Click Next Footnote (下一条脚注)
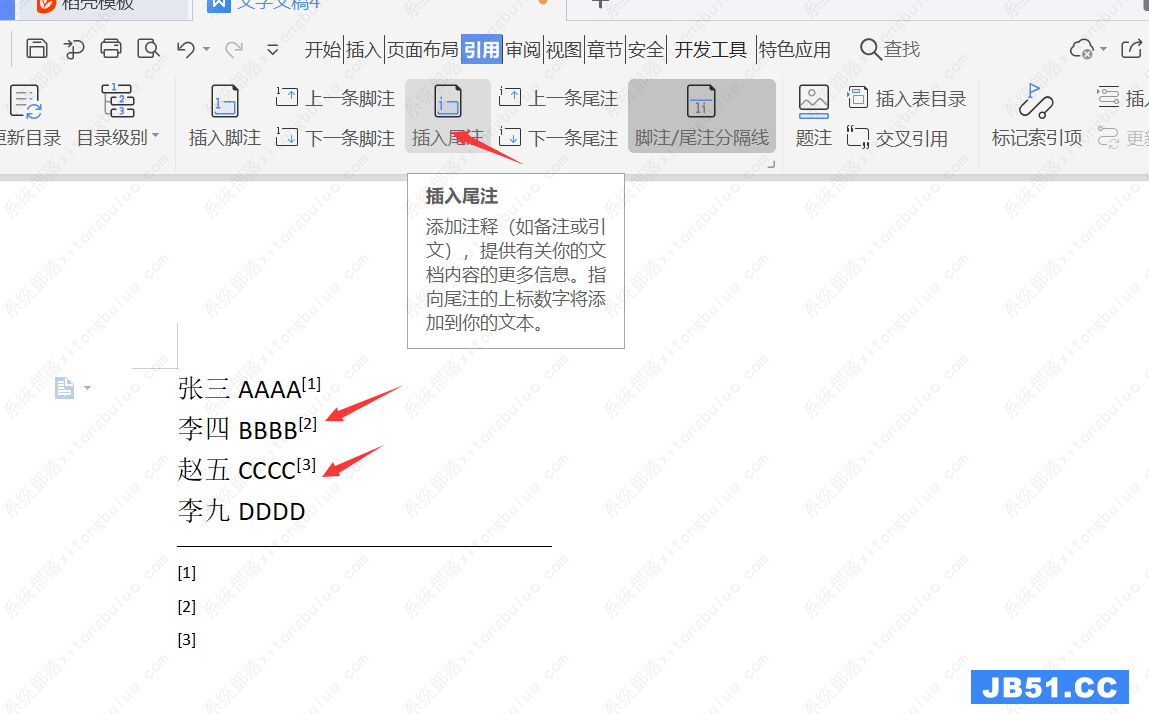 [336, 138]
